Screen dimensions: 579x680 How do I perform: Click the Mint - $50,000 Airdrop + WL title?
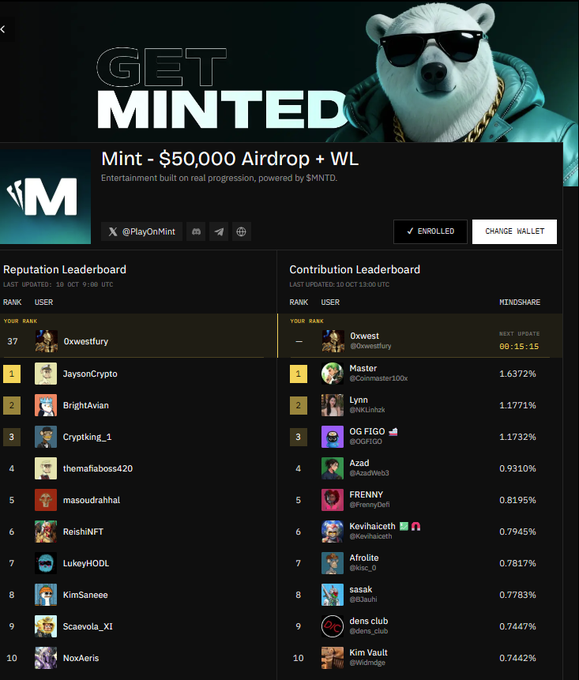coord(230,159)
